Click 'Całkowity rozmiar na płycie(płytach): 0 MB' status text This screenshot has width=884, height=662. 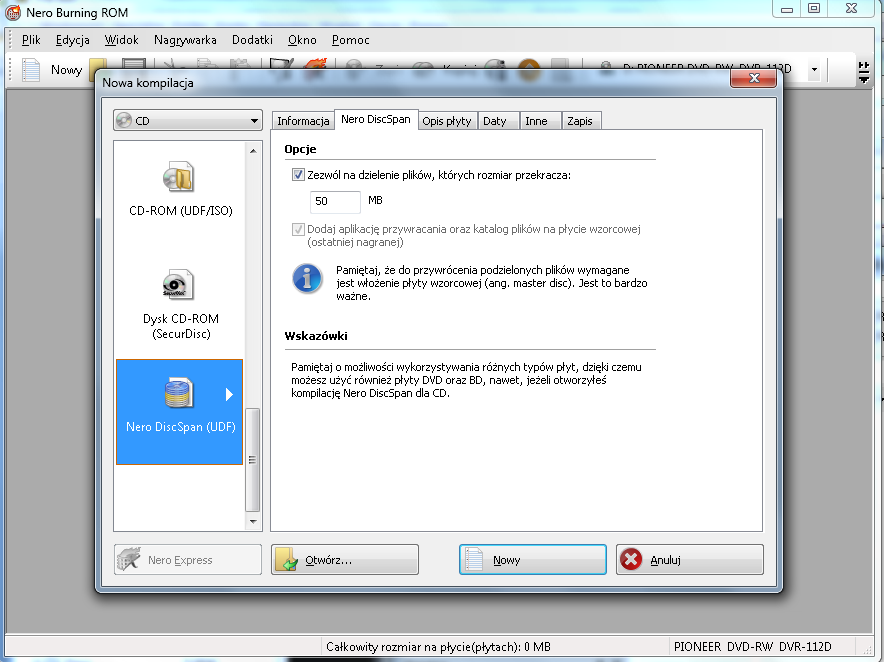[438, 647]
